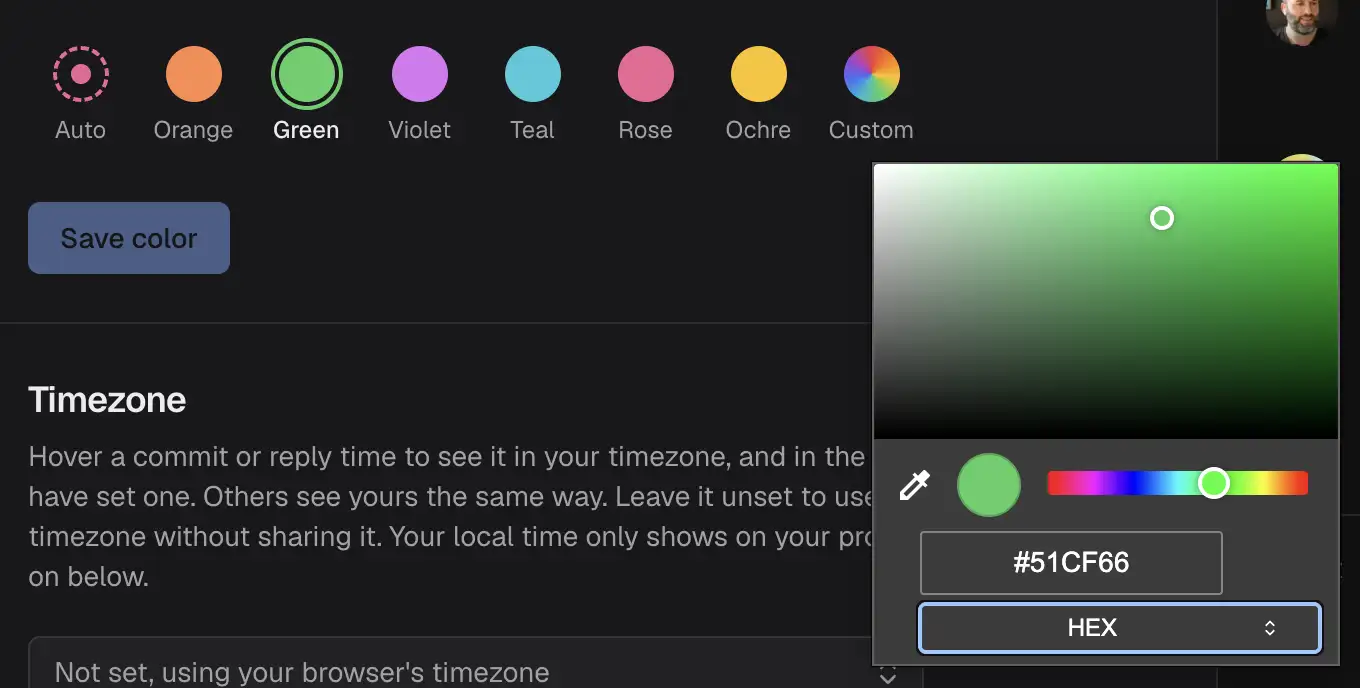Screen dimensions: 1360x688
Task: Click the saturation picker circle handle
Action: coord(1161,218)
